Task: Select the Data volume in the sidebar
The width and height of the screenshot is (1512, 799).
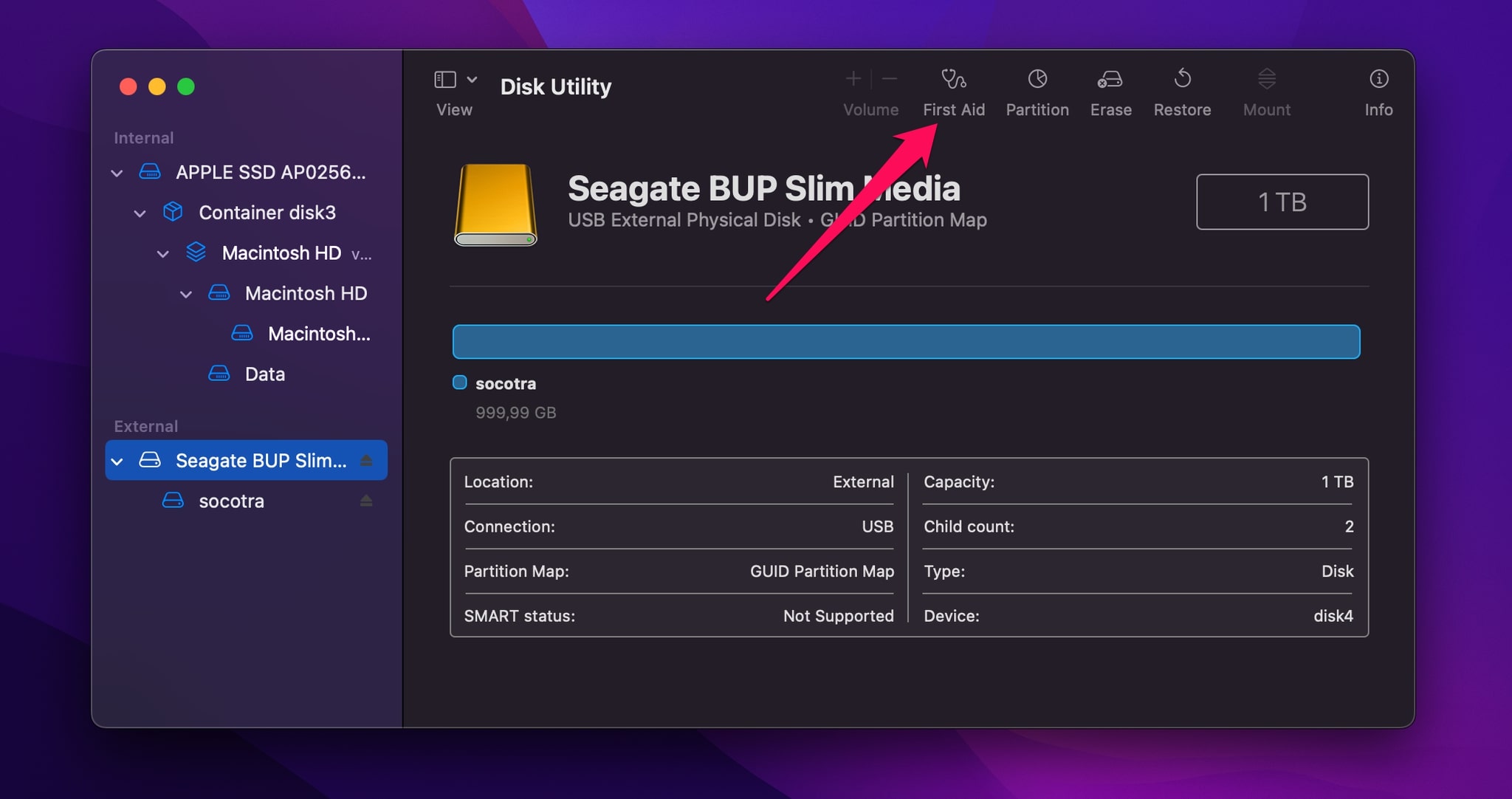Action: point(264,374)
